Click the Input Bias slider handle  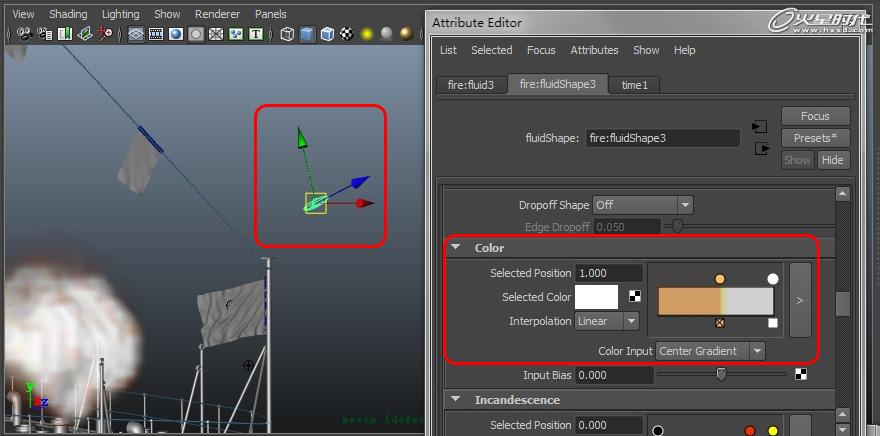pos(722,374)
